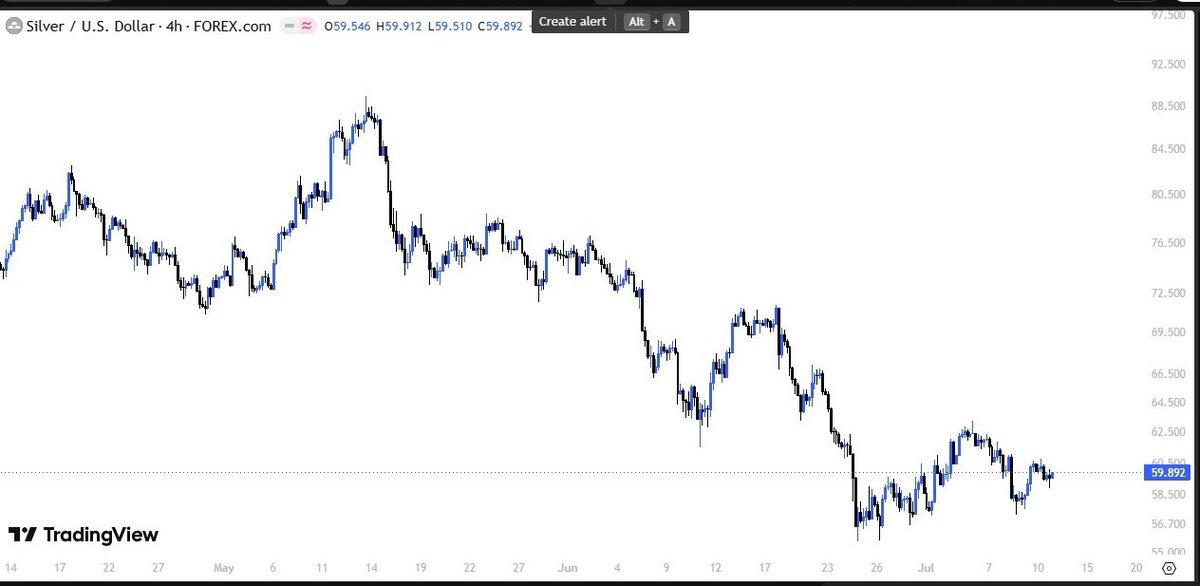
Task: Click date 19 on the time axis
Action: (x=419, y=568)
